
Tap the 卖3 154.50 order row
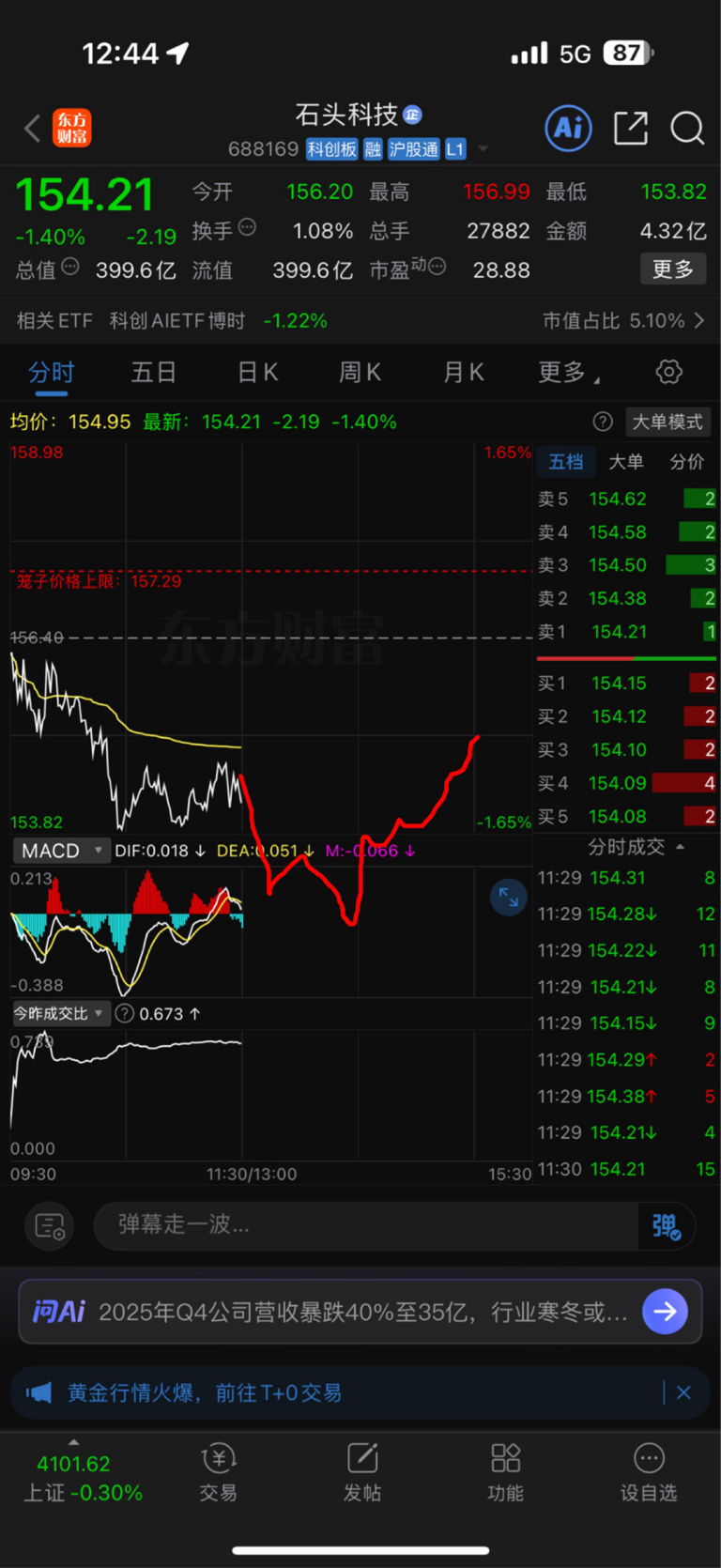coord(627,565)
